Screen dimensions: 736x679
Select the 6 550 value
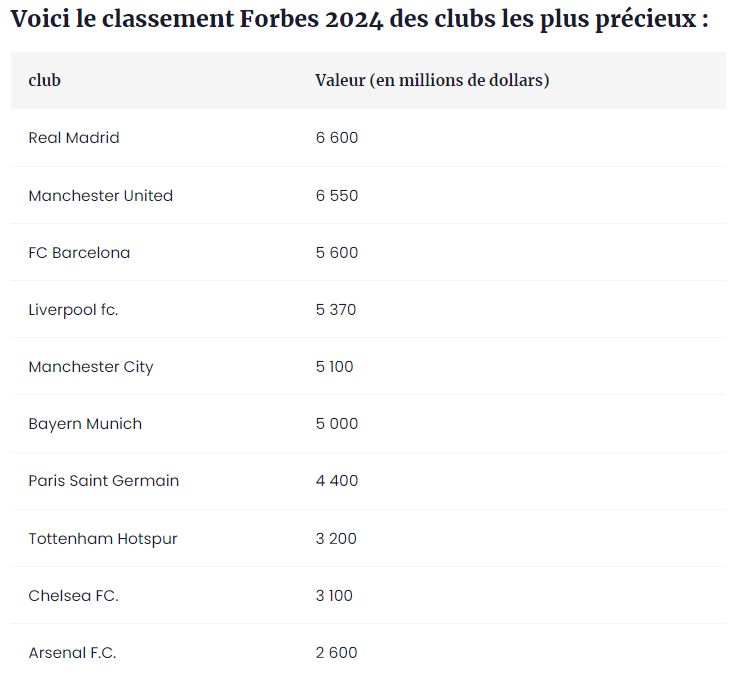click(337, 196)
